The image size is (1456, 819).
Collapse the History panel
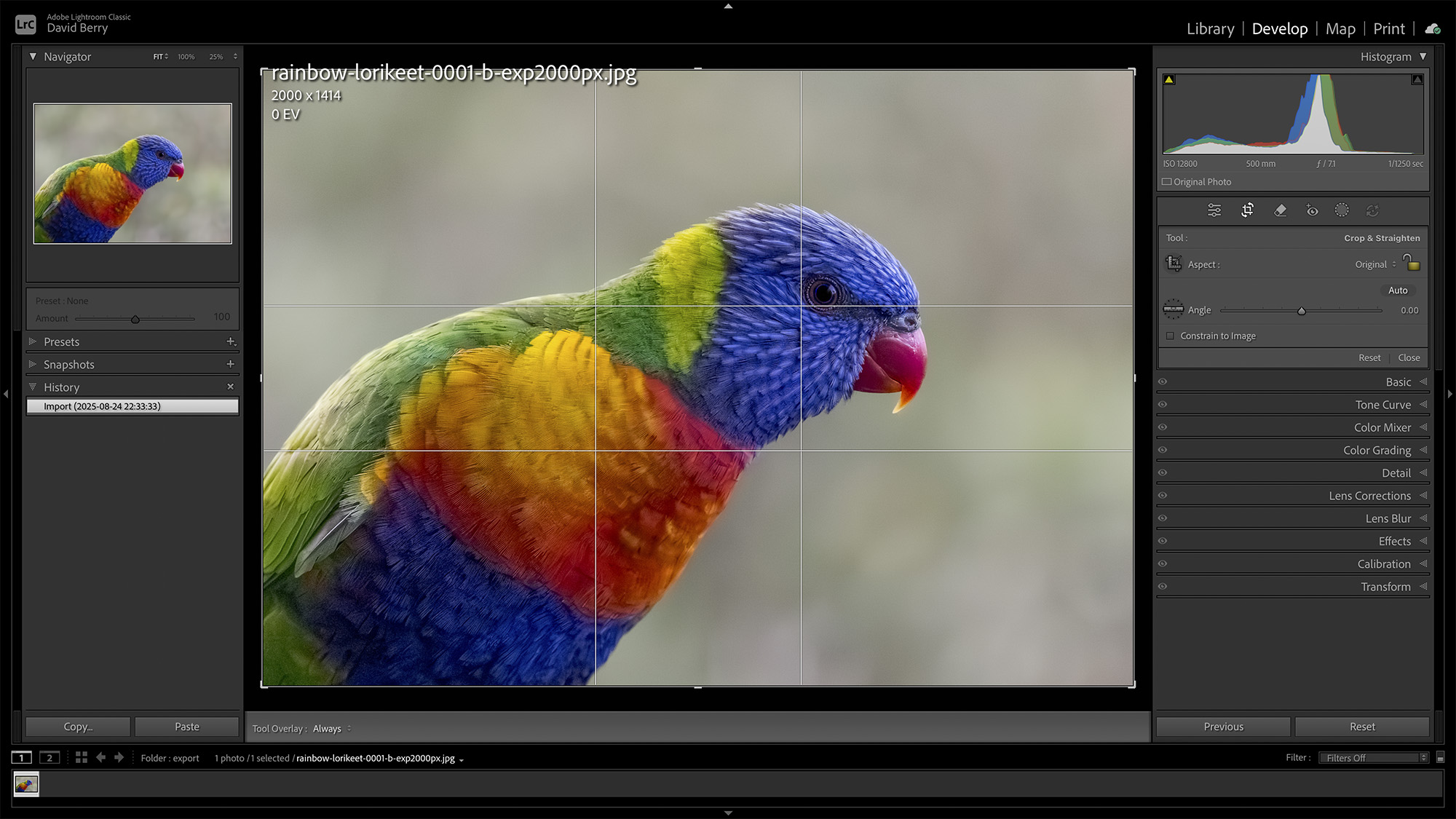pyautogui.click(x=32, y=387)
